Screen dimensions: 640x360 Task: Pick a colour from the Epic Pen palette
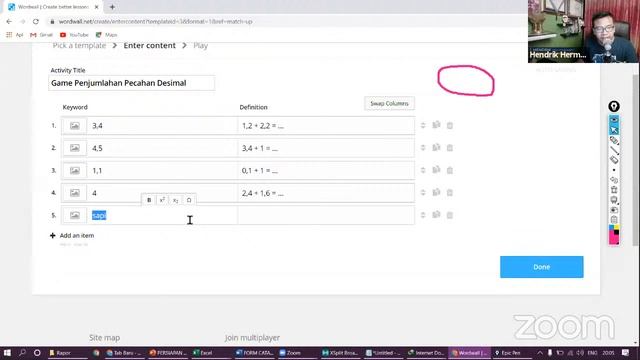614,235
